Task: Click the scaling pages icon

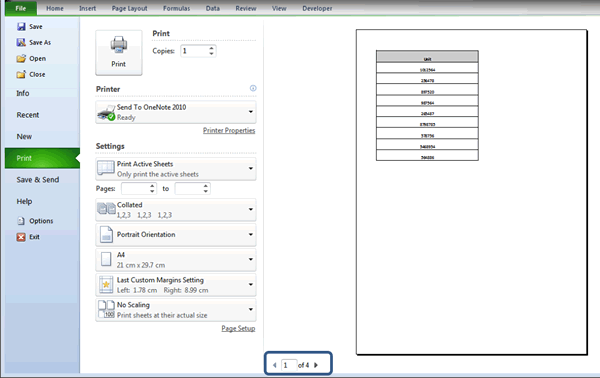Action: click(x=106, y=310)
